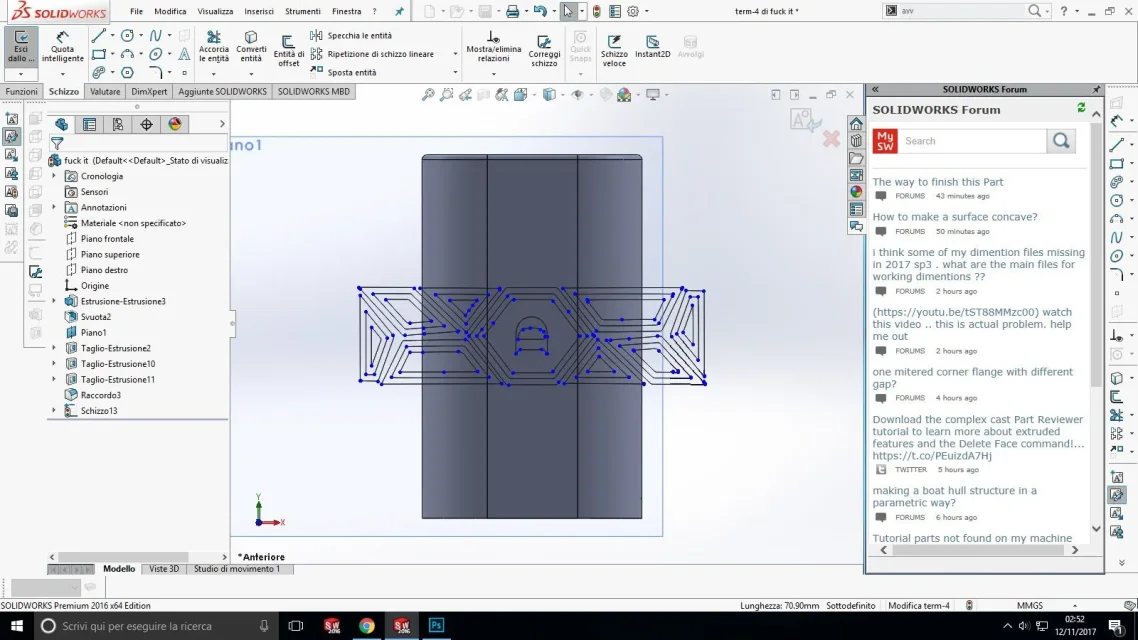Select the Accorcia le entità trim tool
The width and height of the screenshot is (1138, 640).
[x=213, y=47]
